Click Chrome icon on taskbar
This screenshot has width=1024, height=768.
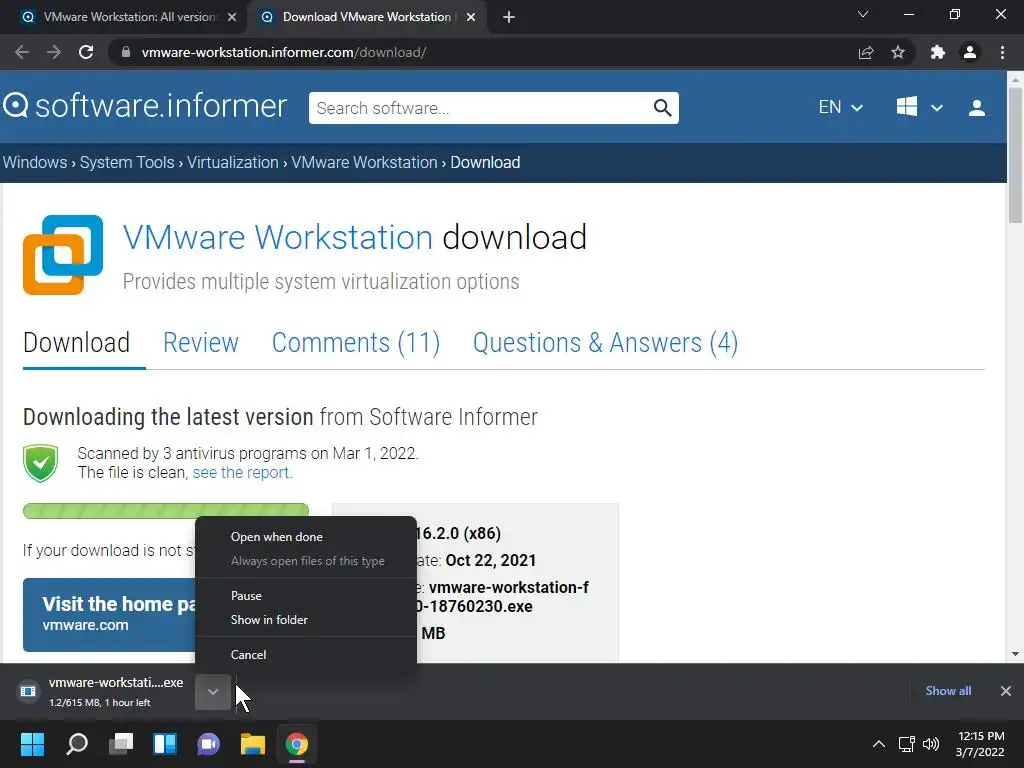(296, 744)
